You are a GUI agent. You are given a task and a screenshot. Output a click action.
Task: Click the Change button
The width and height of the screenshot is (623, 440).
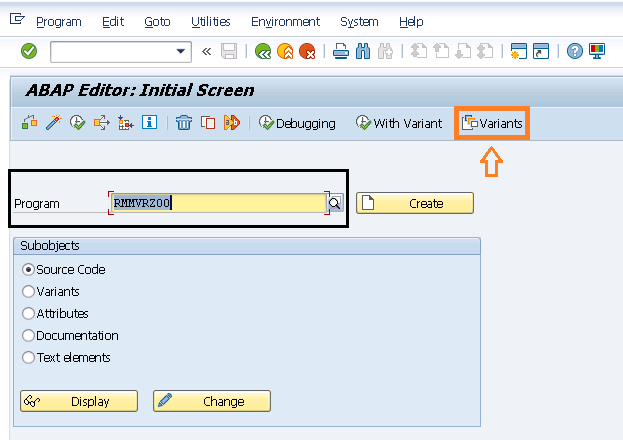pyautogui.click(x=212, y=401)
